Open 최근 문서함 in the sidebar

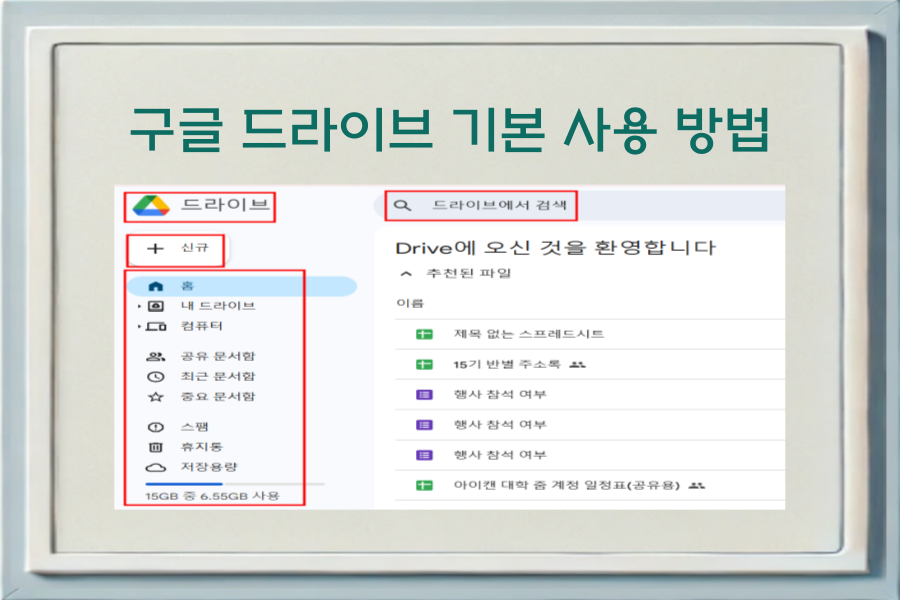(218, 376)
